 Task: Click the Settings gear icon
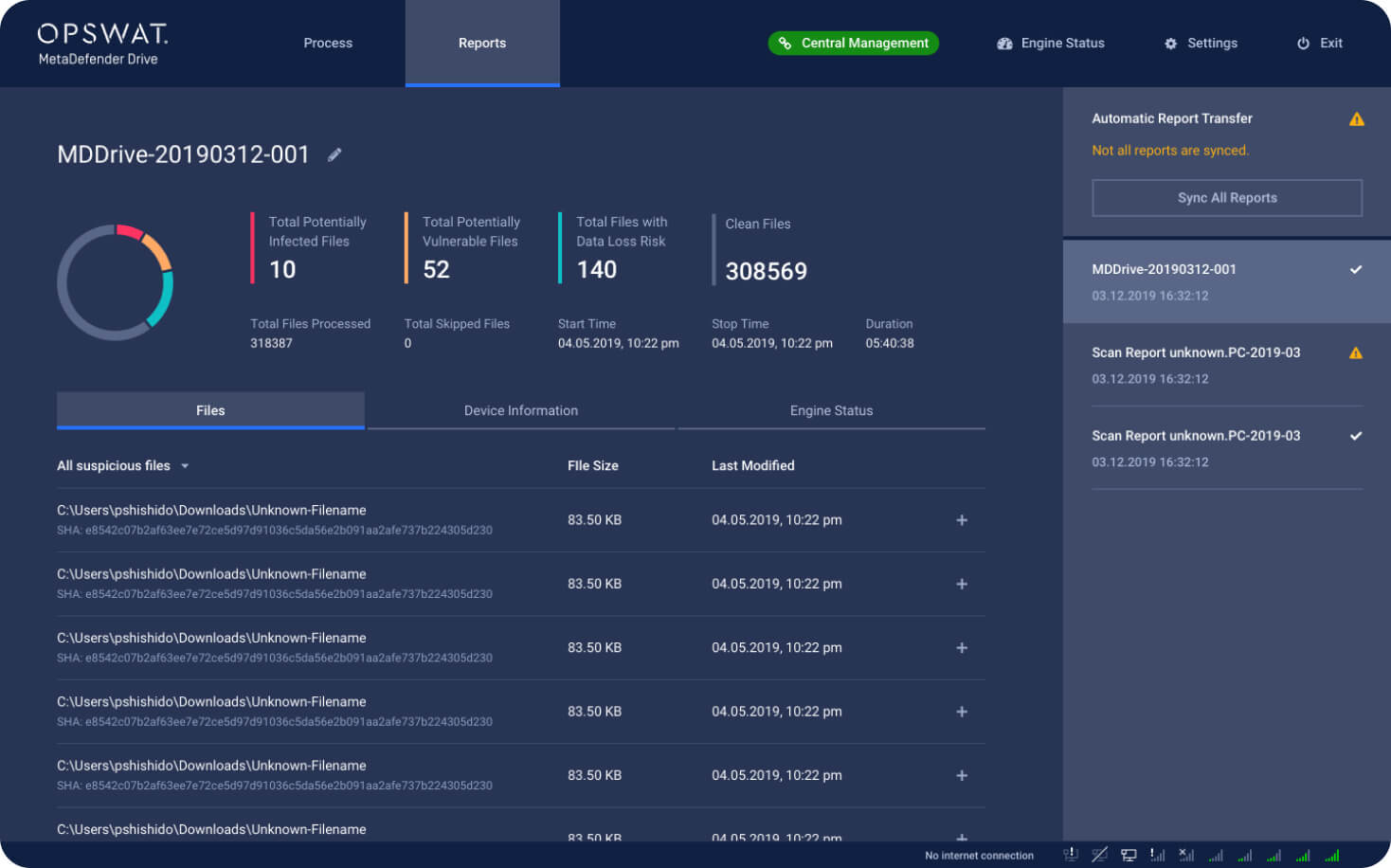pos(1170,44)
